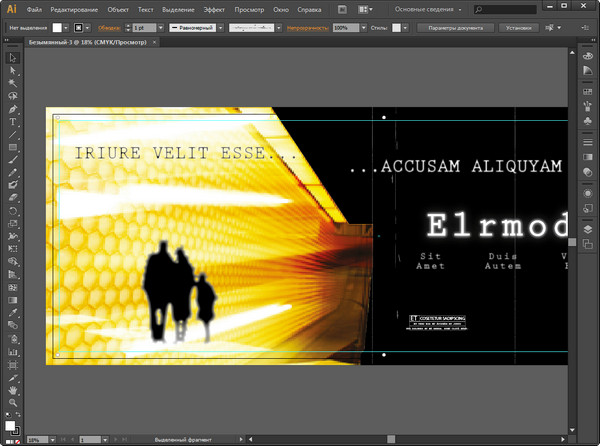
Task: Click the fill color swatch in control bar
Action: point(59,28)
